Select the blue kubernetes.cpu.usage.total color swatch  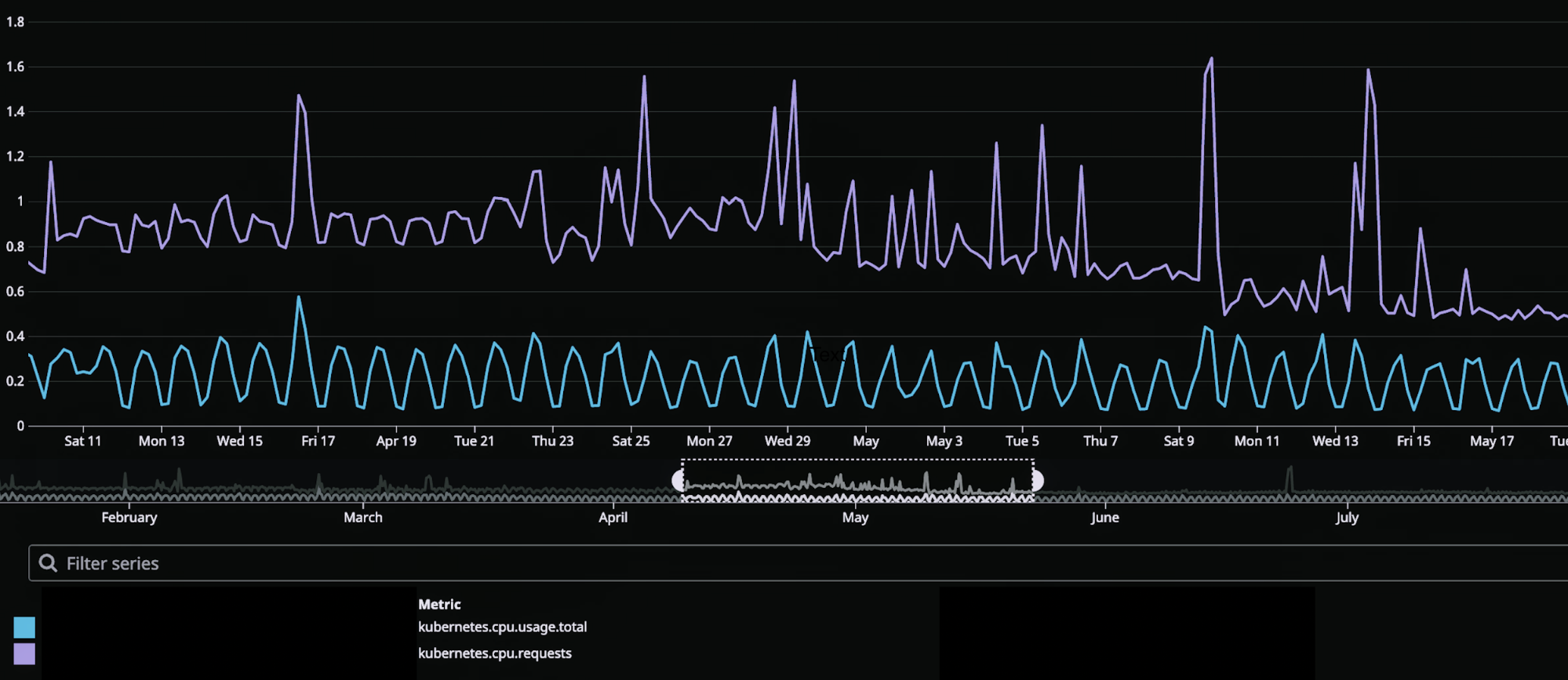pos(24,627)
